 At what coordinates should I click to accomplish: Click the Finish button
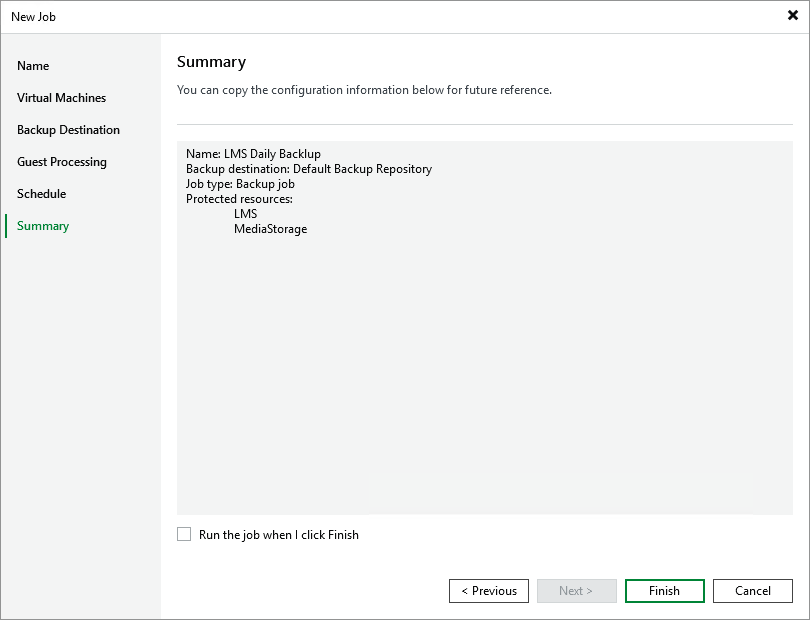click(664, 591)
